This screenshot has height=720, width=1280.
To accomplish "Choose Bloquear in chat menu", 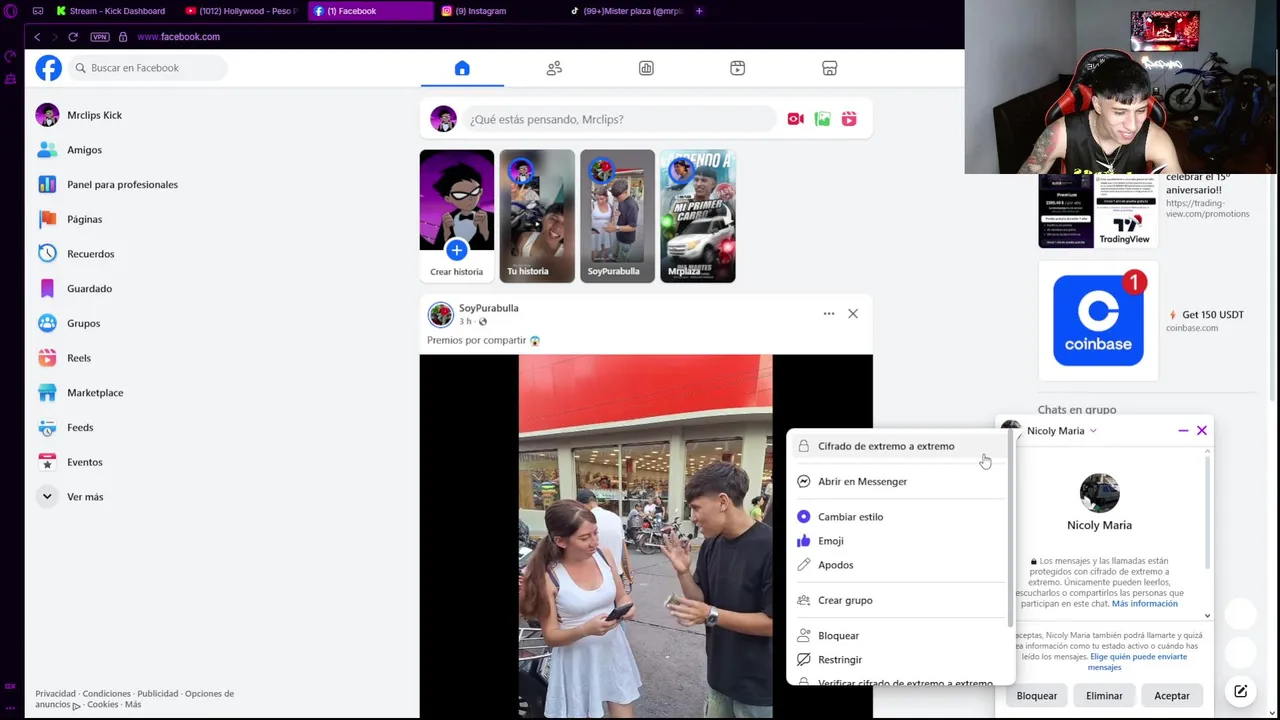I will click(x=898, y=636).
